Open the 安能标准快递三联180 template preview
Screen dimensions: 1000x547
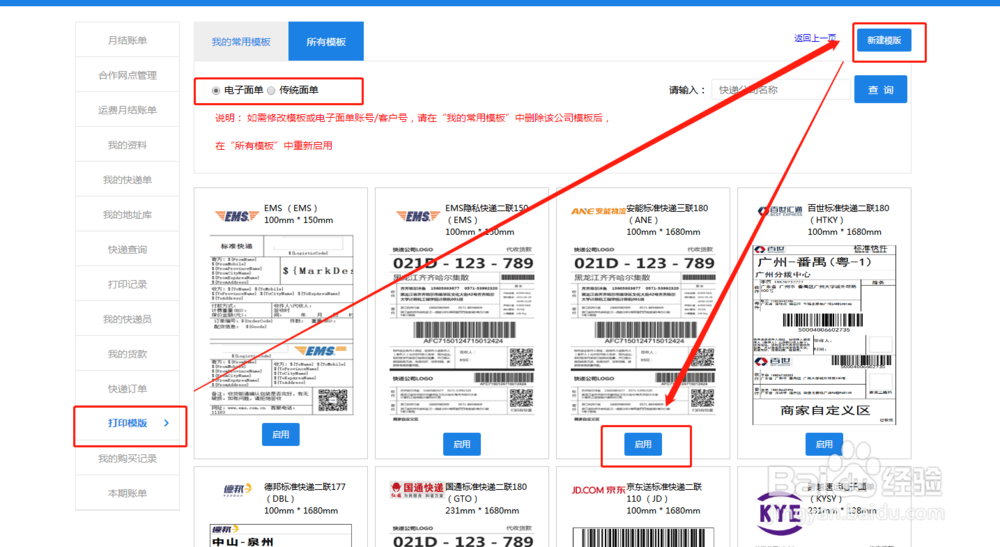click(x=643, y=333)
